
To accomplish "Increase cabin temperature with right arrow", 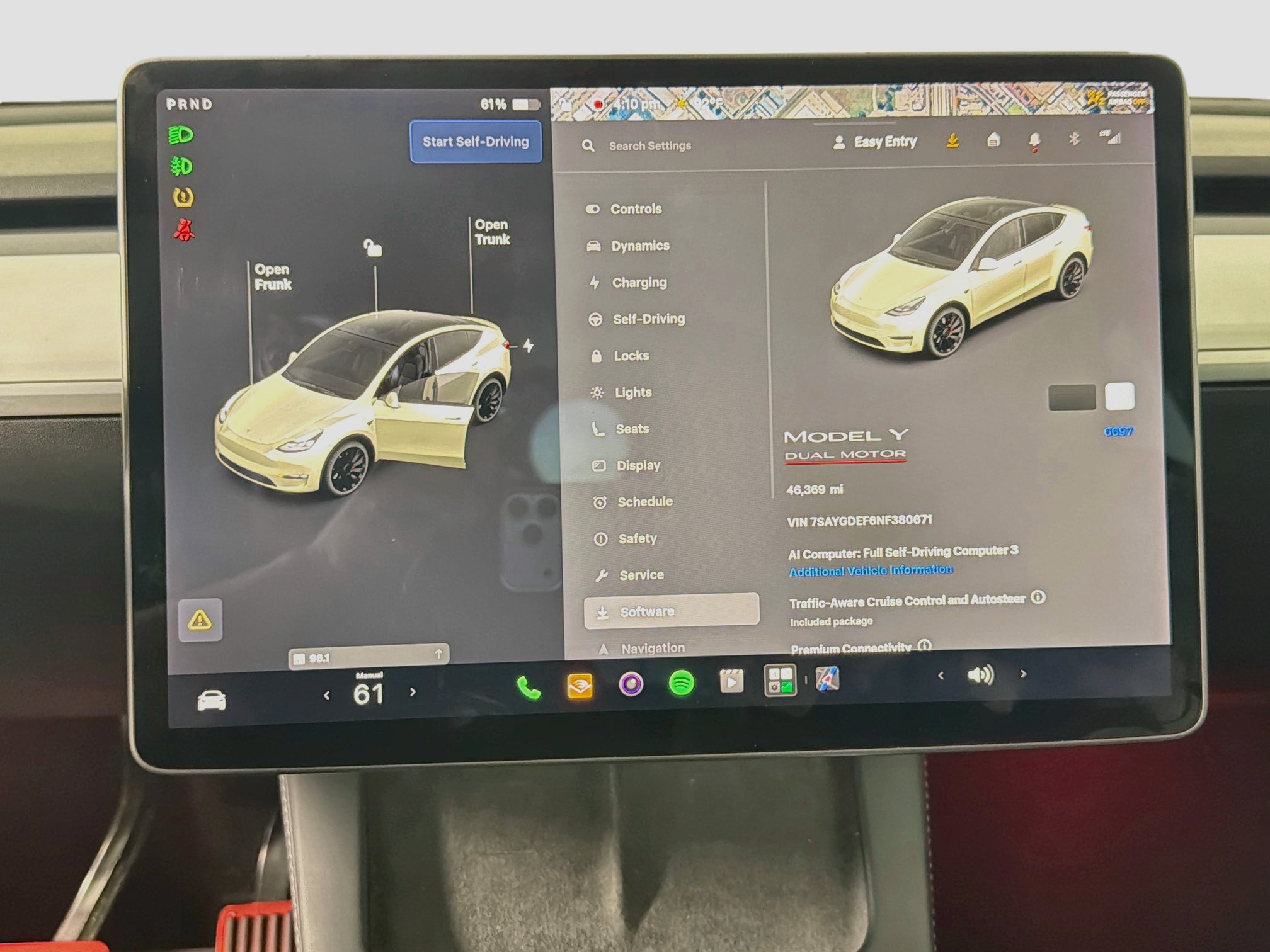I will [x=413, y=692].
